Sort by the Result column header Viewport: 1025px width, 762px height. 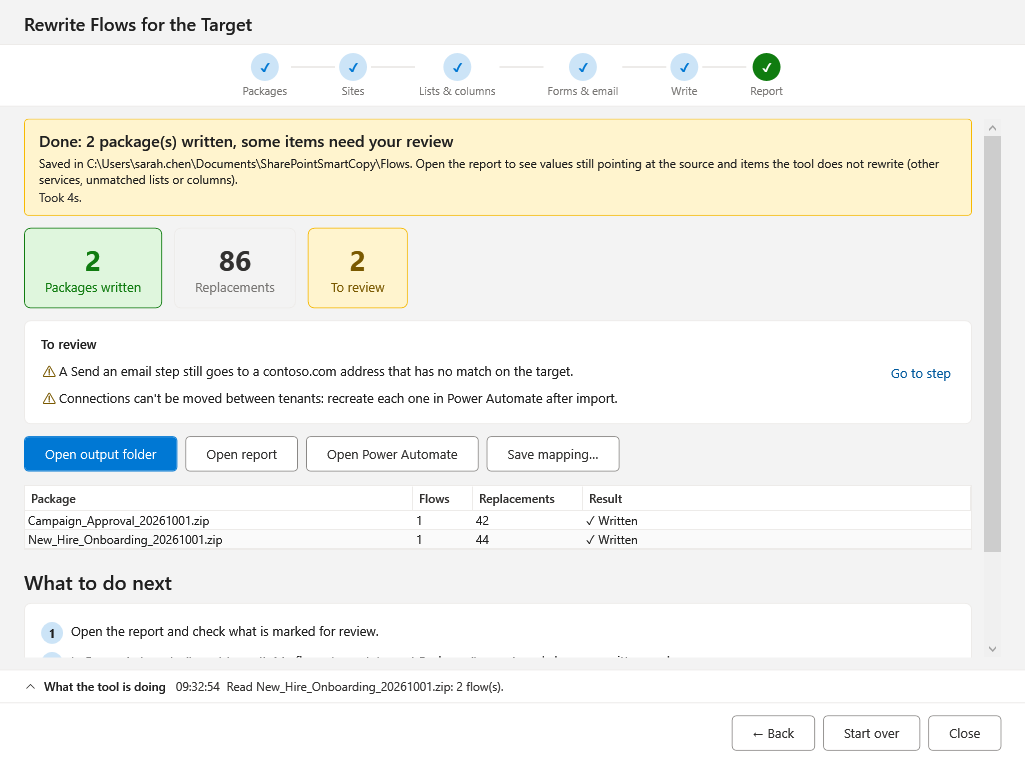(x=776, y=499)
